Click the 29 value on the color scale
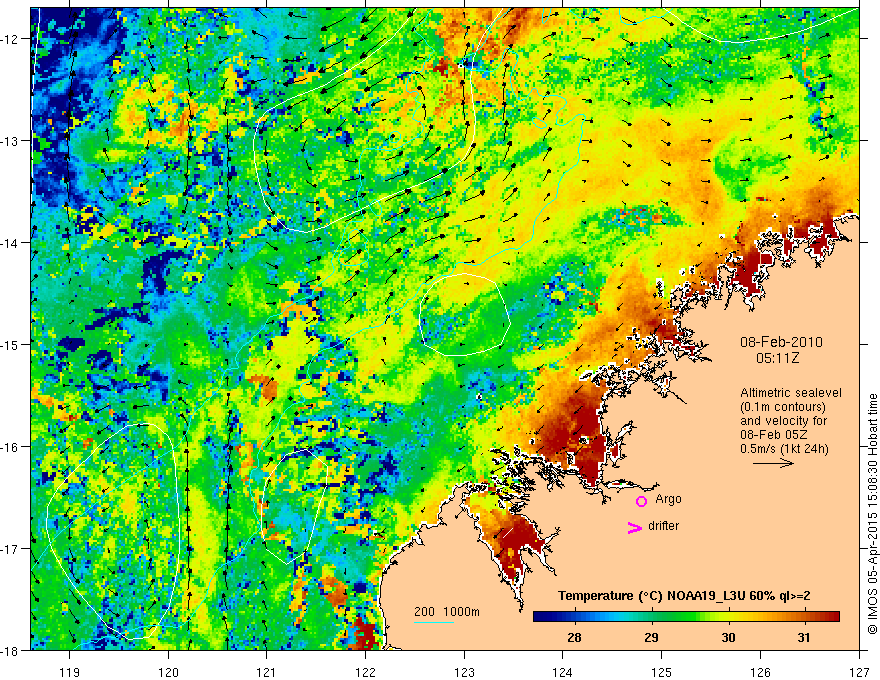This screenshot has height=680, width=880. (x=651, y=637)
